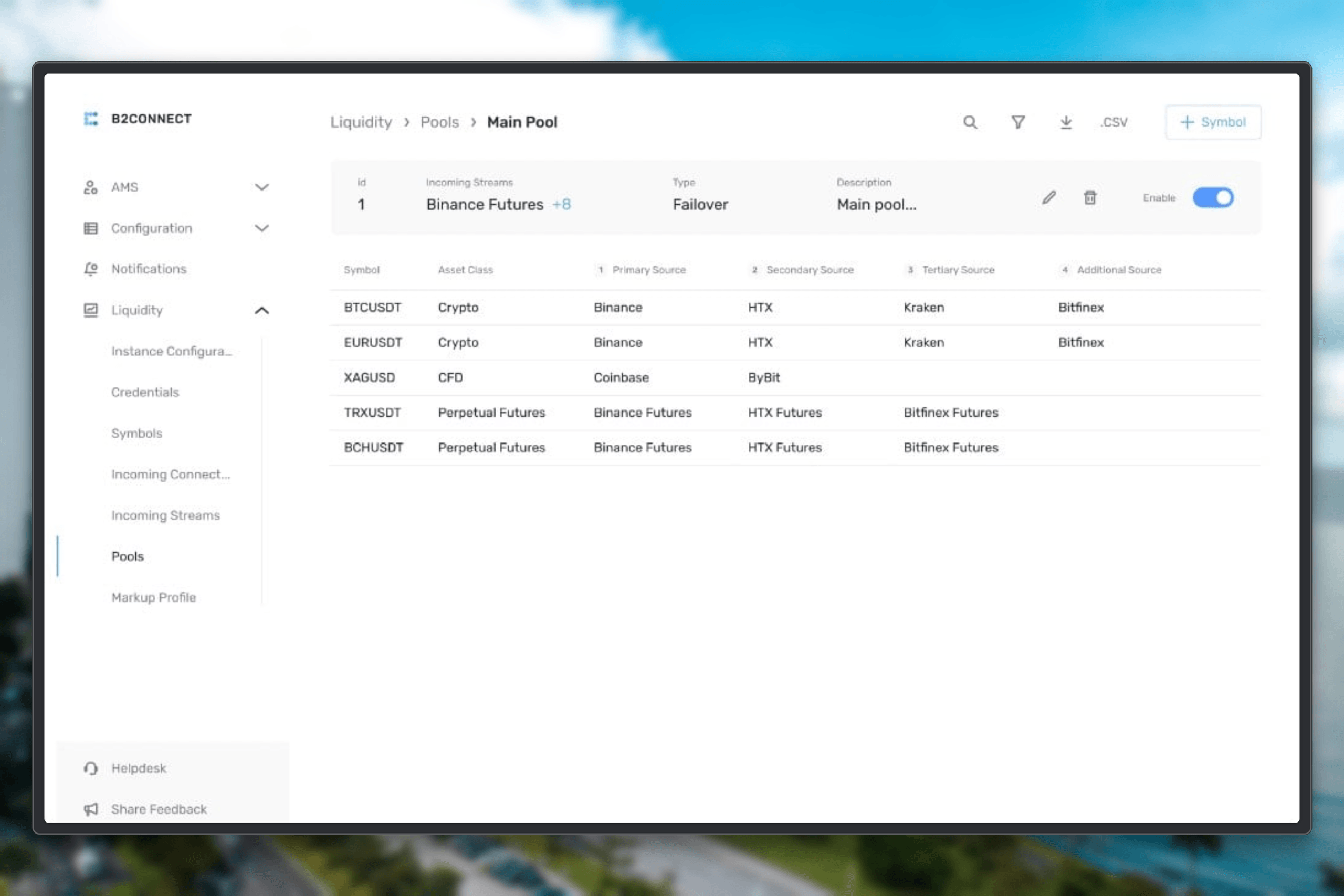This screenshot has width=1344, height=896.
Task: Go to Pools breadcrumb link
Action: 439,122
